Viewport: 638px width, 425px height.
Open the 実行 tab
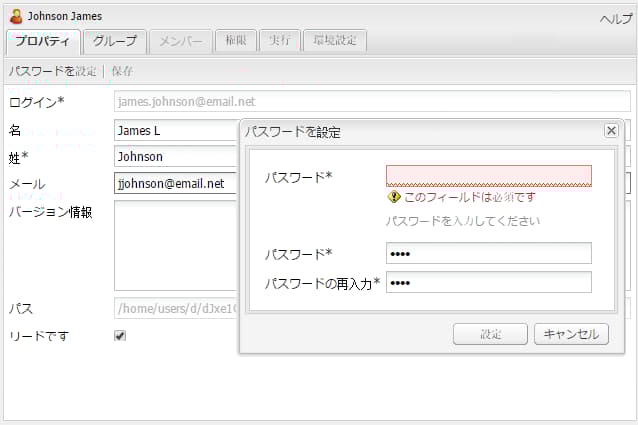pyautogui.click(x=280, y=41)
